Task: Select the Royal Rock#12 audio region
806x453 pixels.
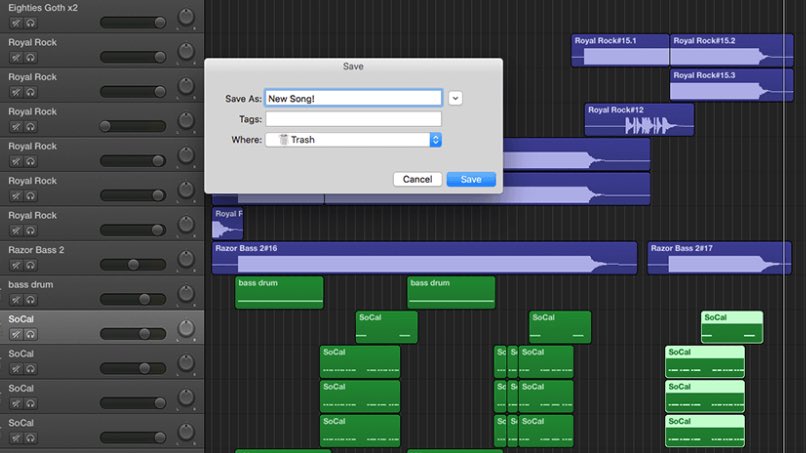Action: (639, 119)
